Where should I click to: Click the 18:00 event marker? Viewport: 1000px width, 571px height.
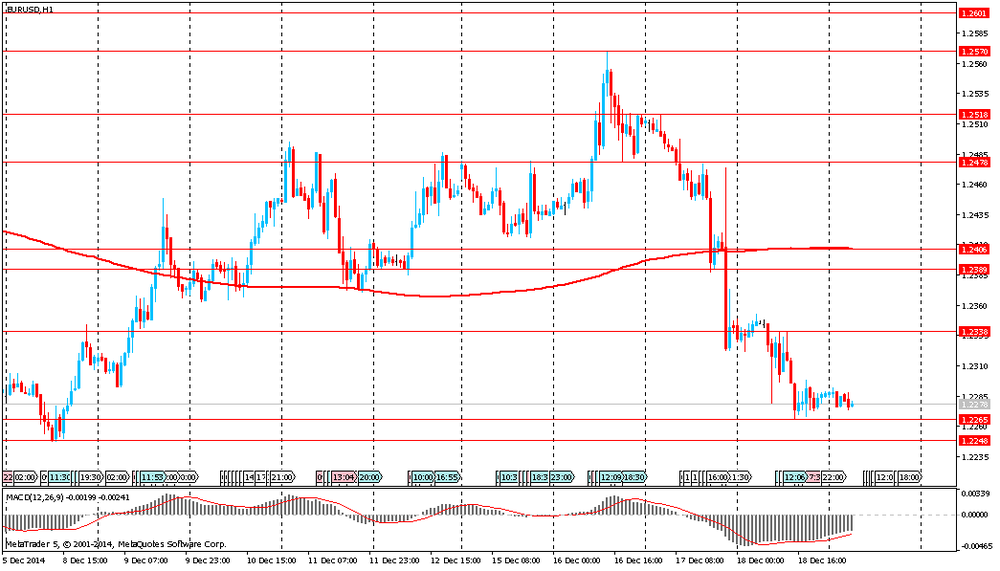909,477
